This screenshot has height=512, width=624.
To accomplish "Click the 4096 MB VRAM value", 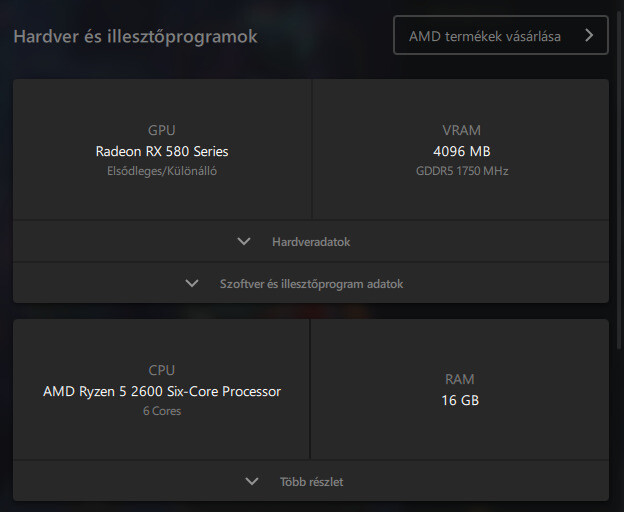I will pyautogui.click(x=461, y=152).
